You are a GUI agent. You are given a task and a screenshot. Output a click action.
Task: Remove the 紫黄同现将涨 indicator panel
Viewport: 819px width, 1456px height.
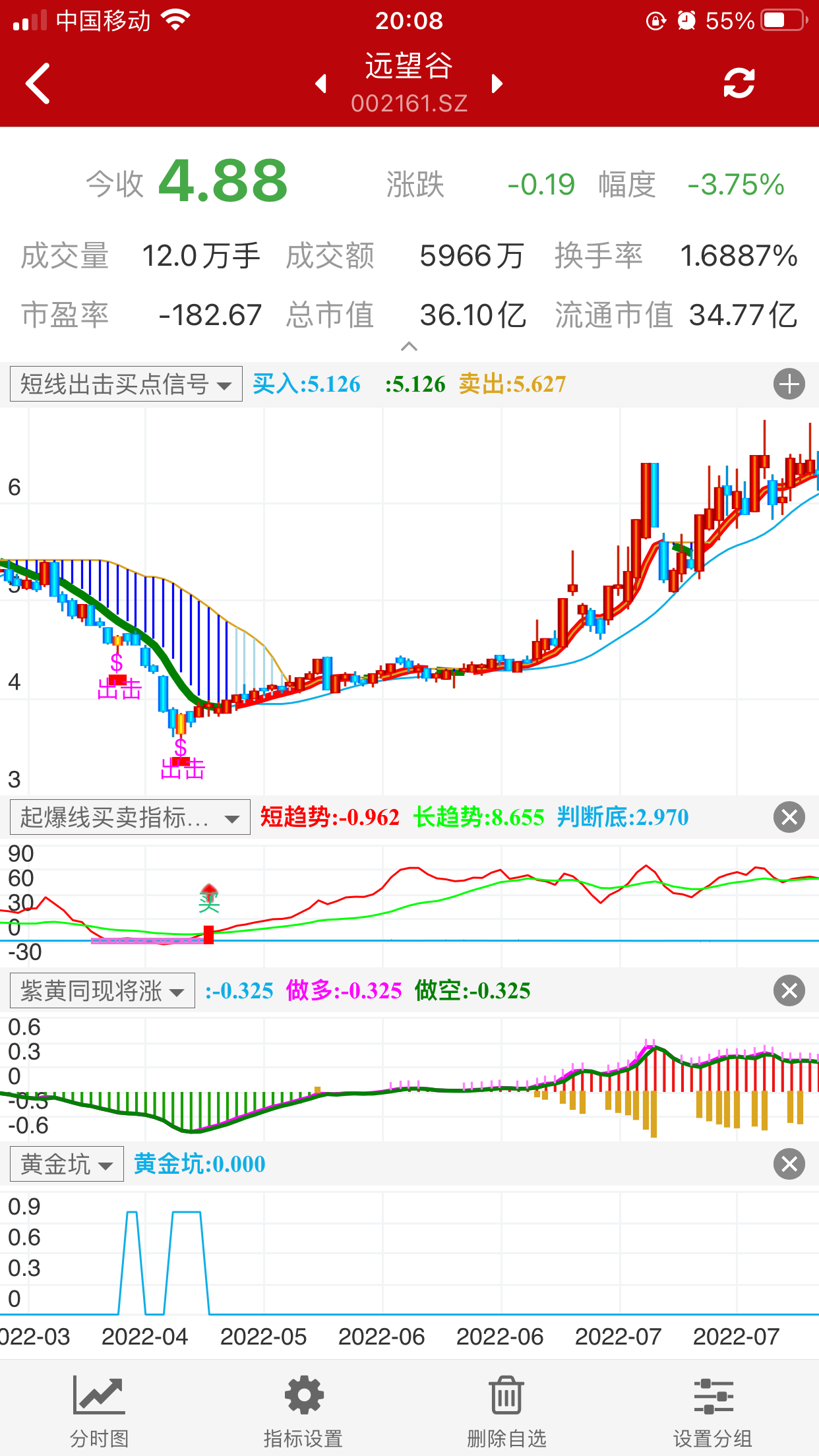pos(789,991)
